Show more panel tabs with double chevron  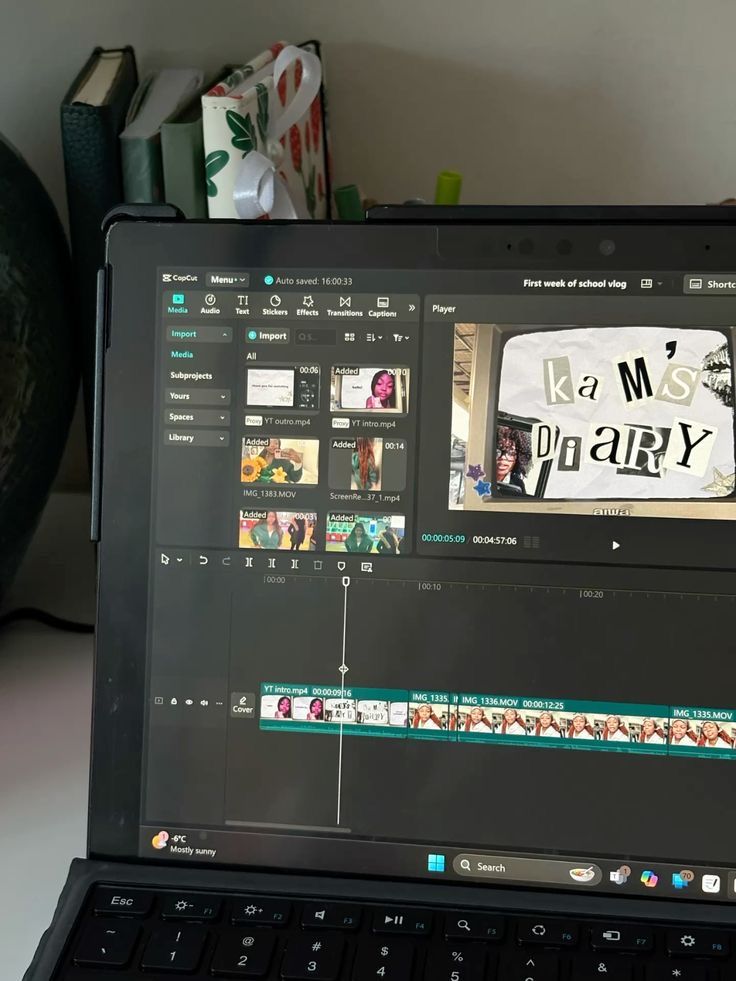coord(411,308)
